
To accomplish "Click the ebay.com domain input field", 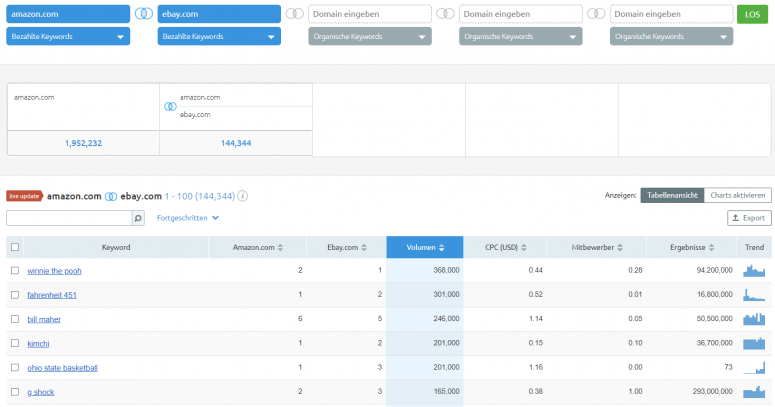I will [219, 14].
